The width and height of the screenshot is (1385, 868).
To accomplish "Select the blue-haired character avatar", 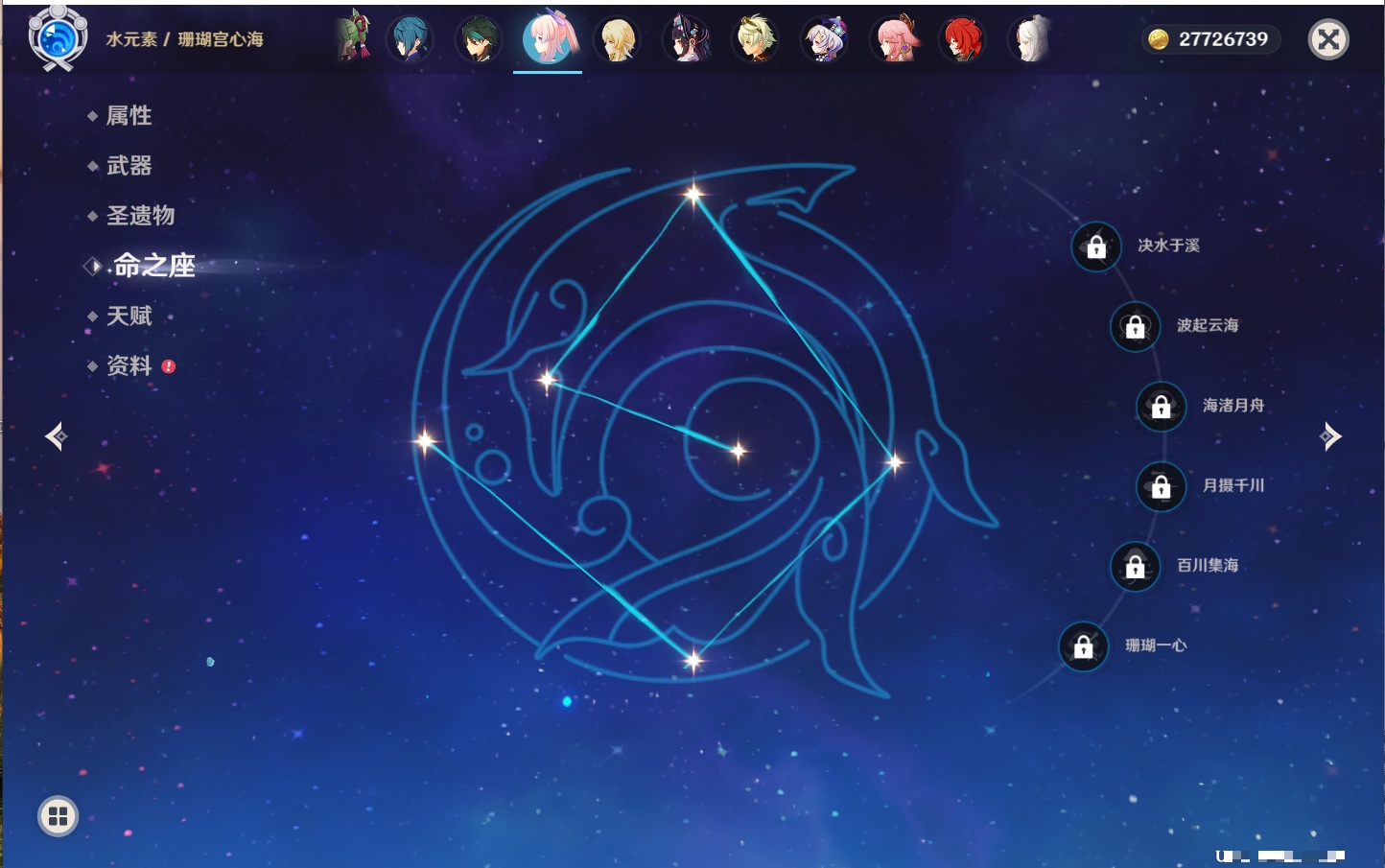I will (411, 39).
